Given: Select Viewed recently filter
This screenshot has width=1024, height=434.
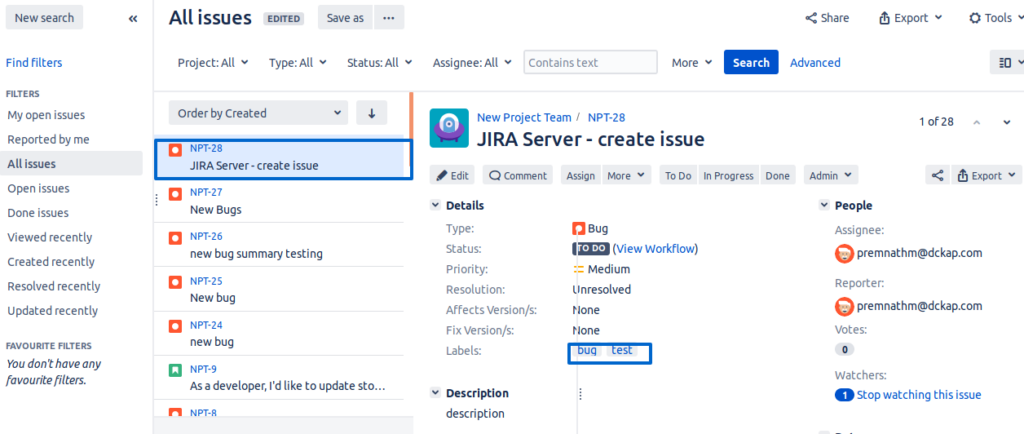Looking at the screenshot, I should click(x=50, y=238).
